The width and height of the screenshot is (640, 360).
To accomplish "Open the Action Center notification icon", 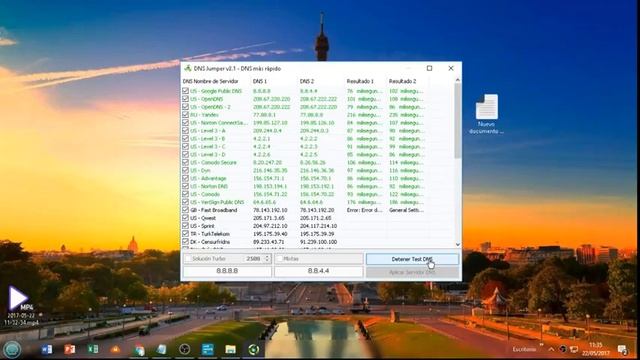I will click(622, 350).
